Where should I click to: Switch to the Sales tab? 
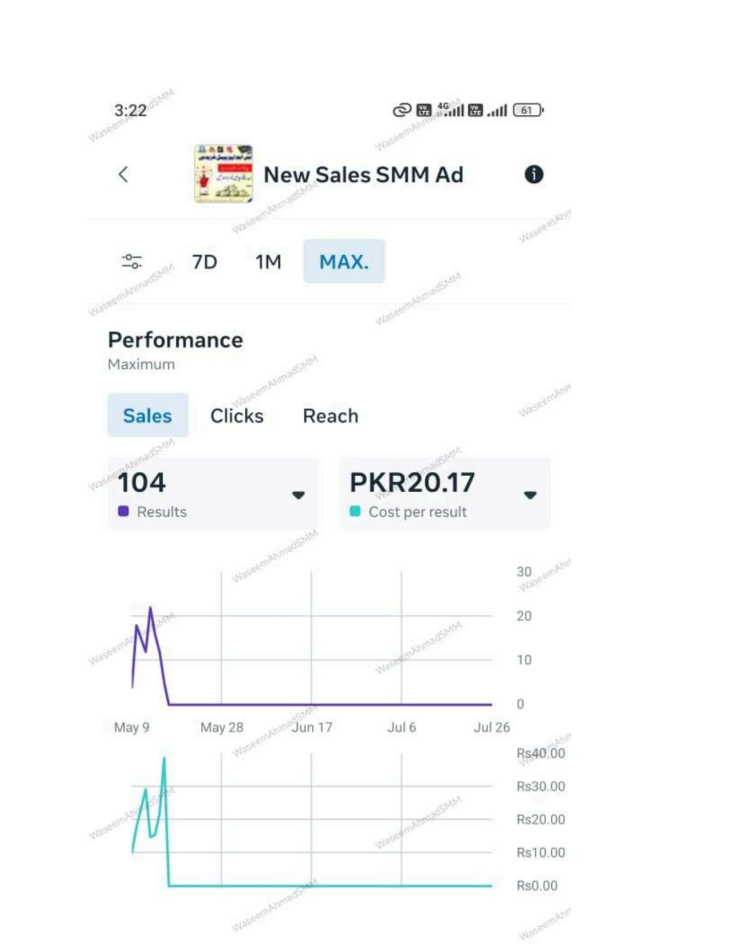tap(148, 415)
